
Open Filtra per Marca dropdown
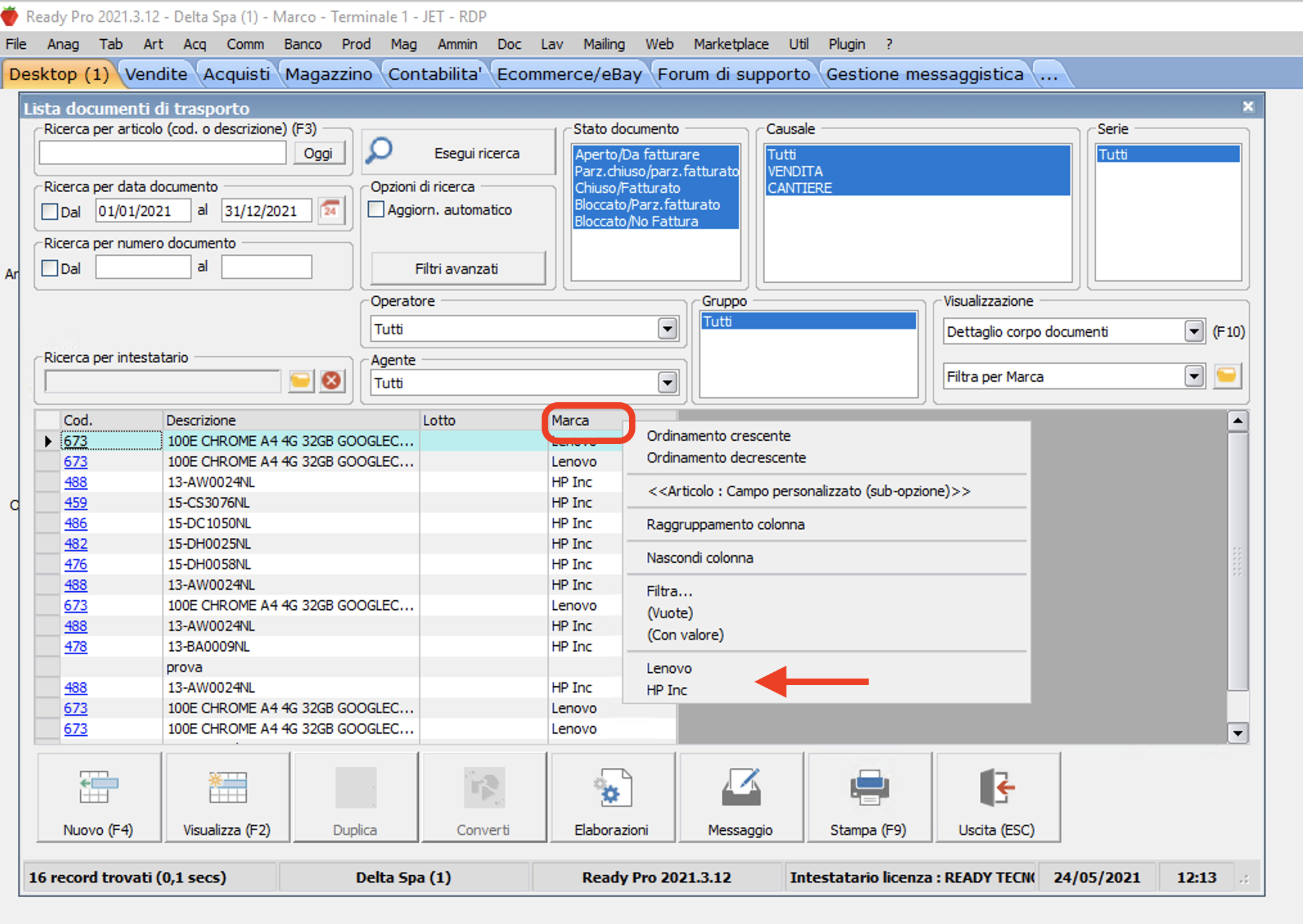click(x=1194, y=377)
